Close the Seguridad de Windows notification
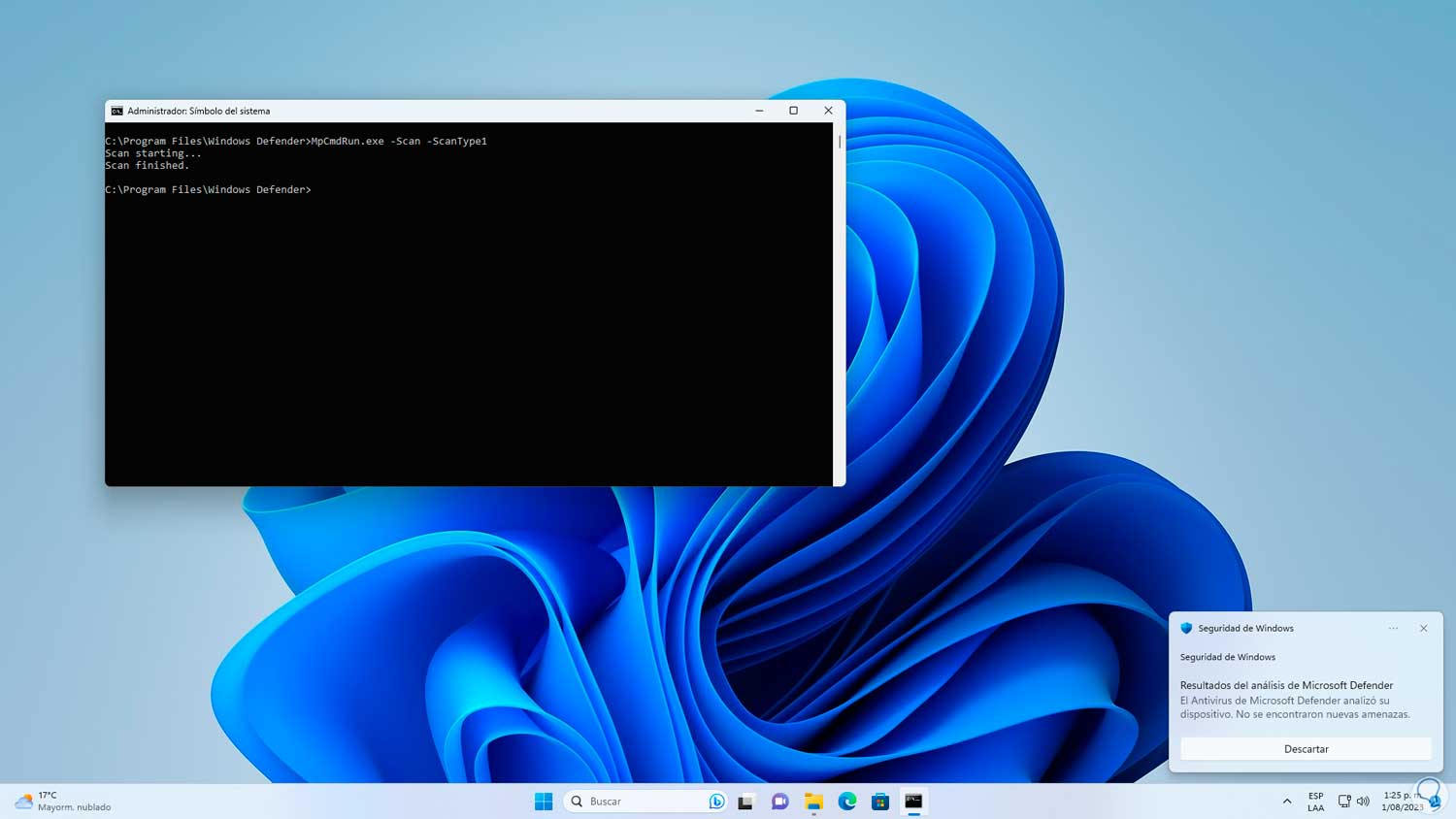 tap(1424, 629)
